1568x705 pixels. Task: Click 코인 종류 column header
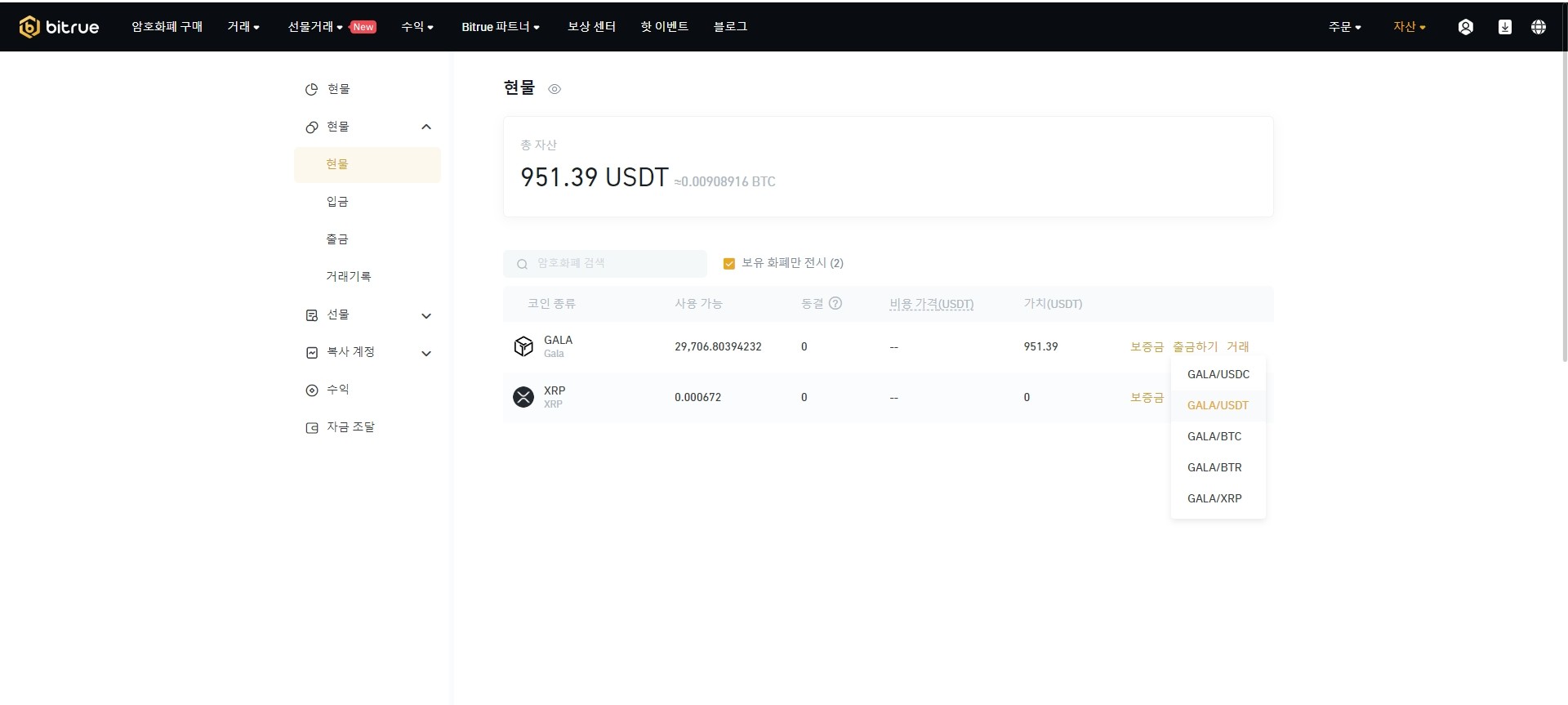pos(551,304)
